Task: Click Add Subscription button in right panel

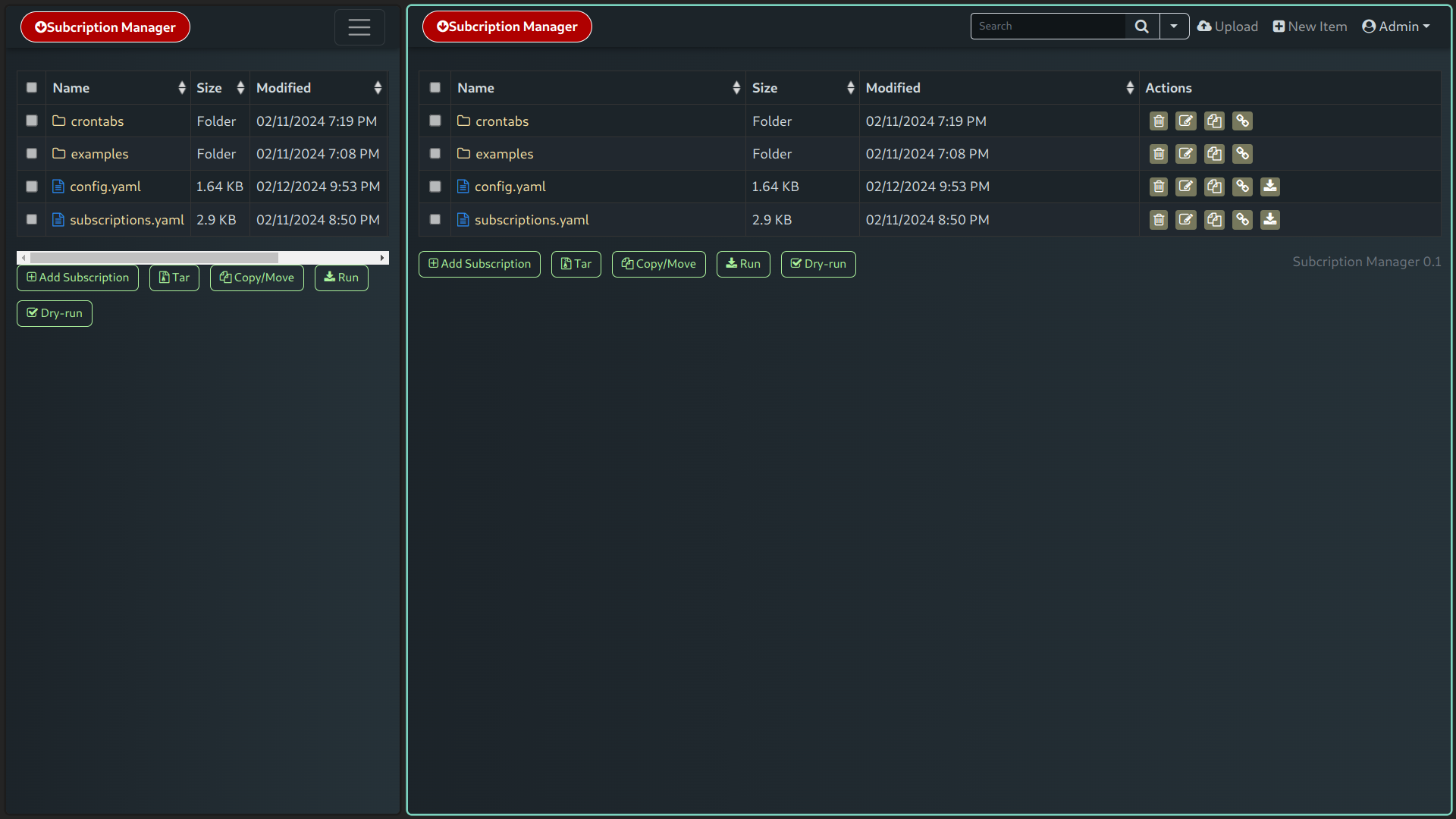Action: (479, 264)
